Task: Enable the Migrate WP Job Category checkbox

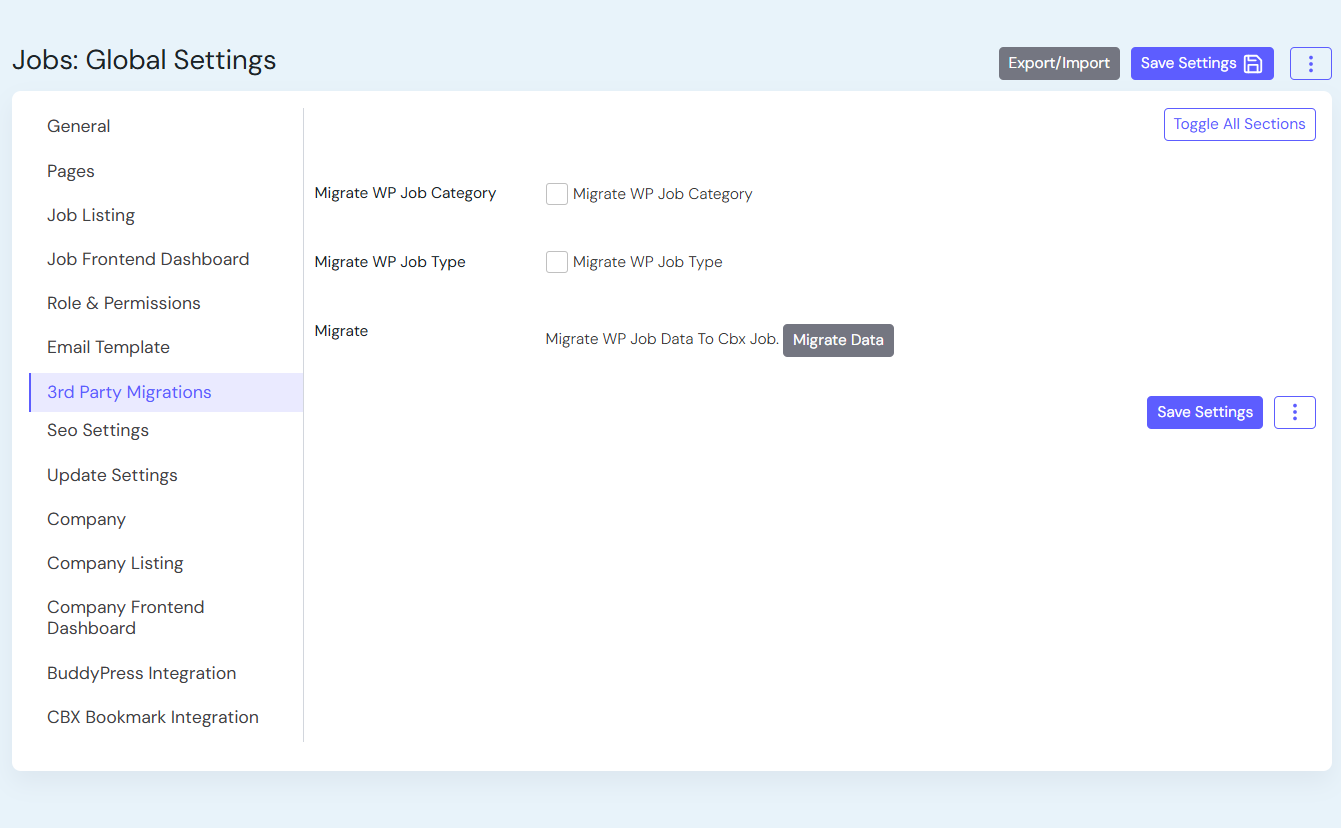Action: (x=557, y=194)
